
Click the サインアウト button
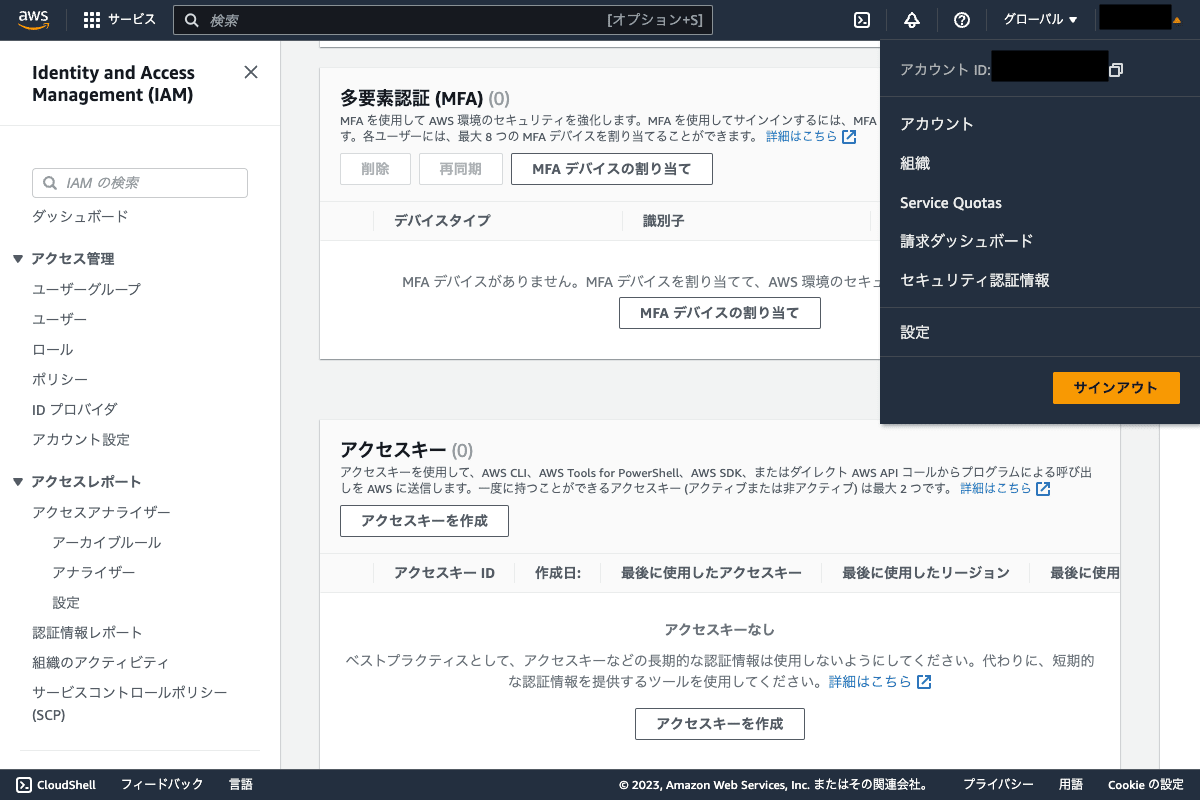click(x=1116, y=388)
